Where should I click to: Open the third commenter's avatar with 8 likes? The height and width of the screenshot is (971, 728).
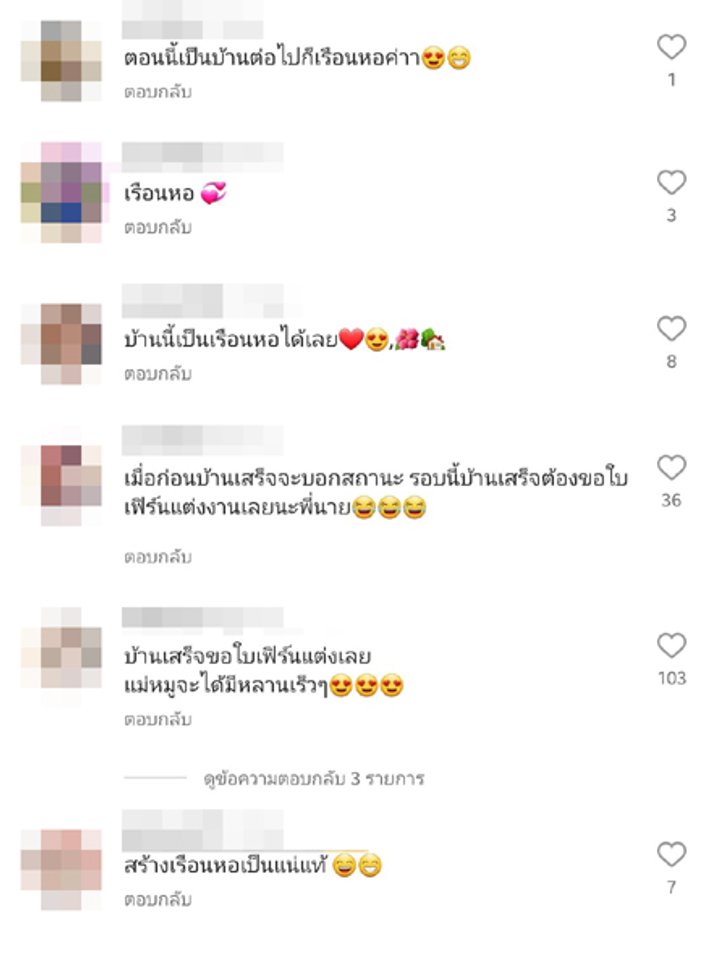click(x=61, y=344)
